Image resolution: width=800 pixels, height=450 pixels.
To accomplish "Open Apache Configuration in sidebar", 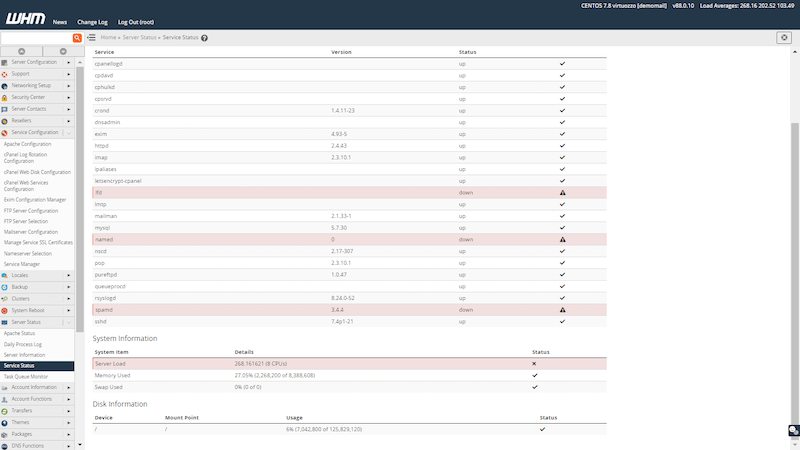I will coord(28,144).
